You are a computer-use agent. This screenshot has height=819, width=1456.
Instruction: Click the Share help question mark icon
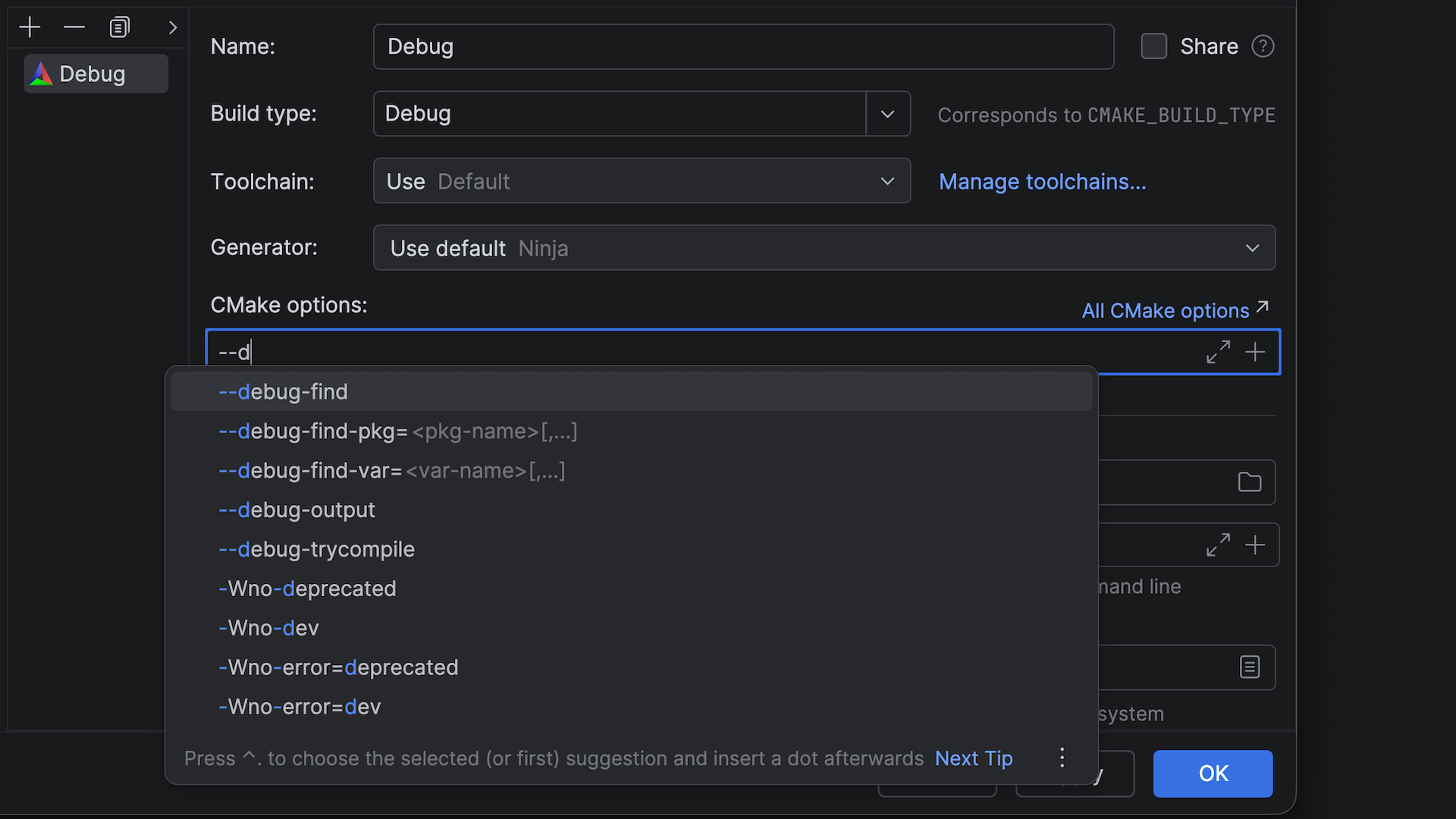1263,46
